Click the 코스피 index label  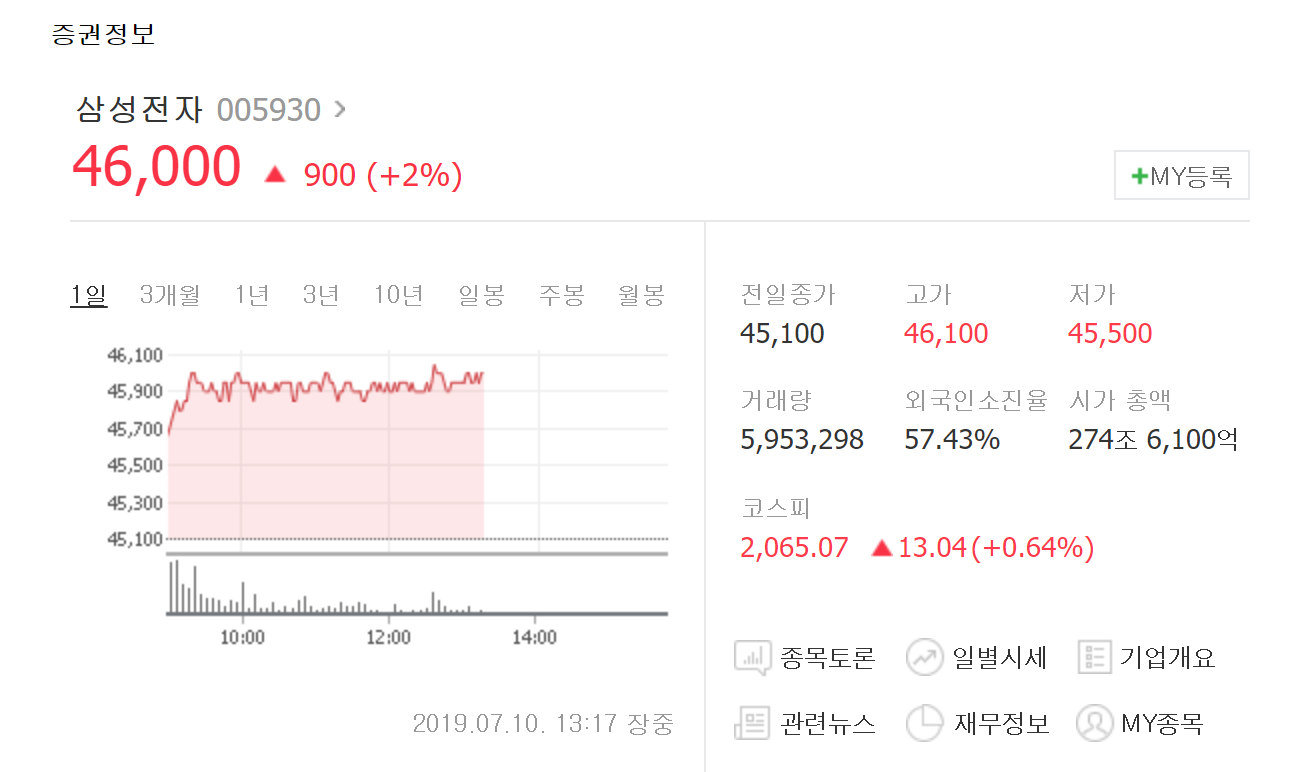775,508
